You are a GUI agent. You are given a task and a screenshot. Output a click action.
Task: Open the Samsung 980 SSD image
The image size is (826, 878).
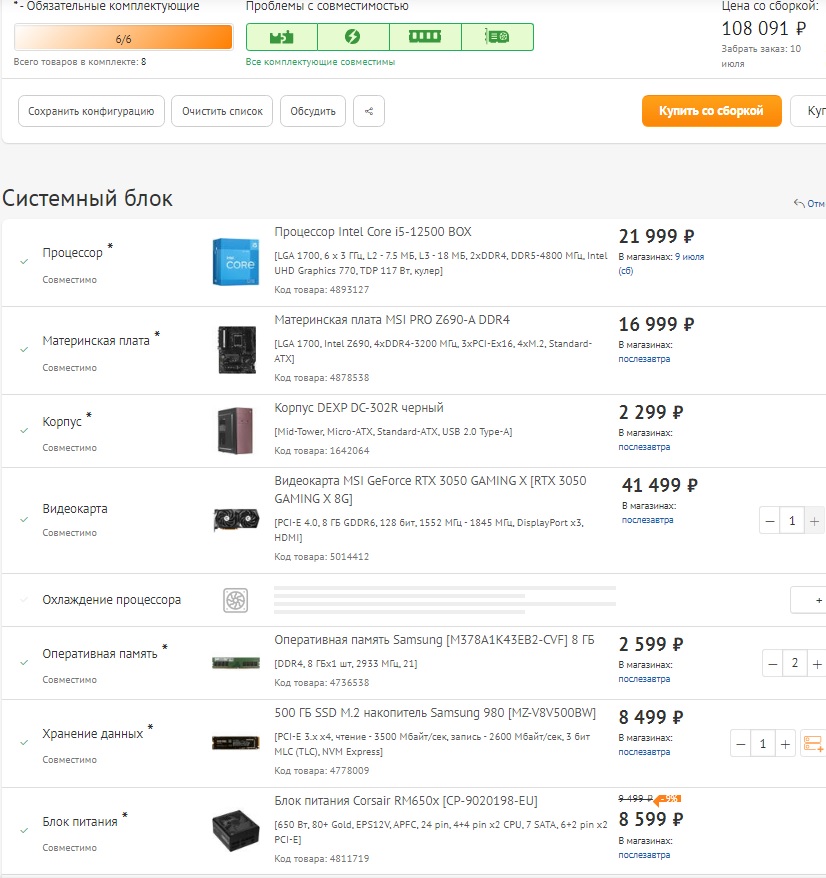tap(236, 743)
